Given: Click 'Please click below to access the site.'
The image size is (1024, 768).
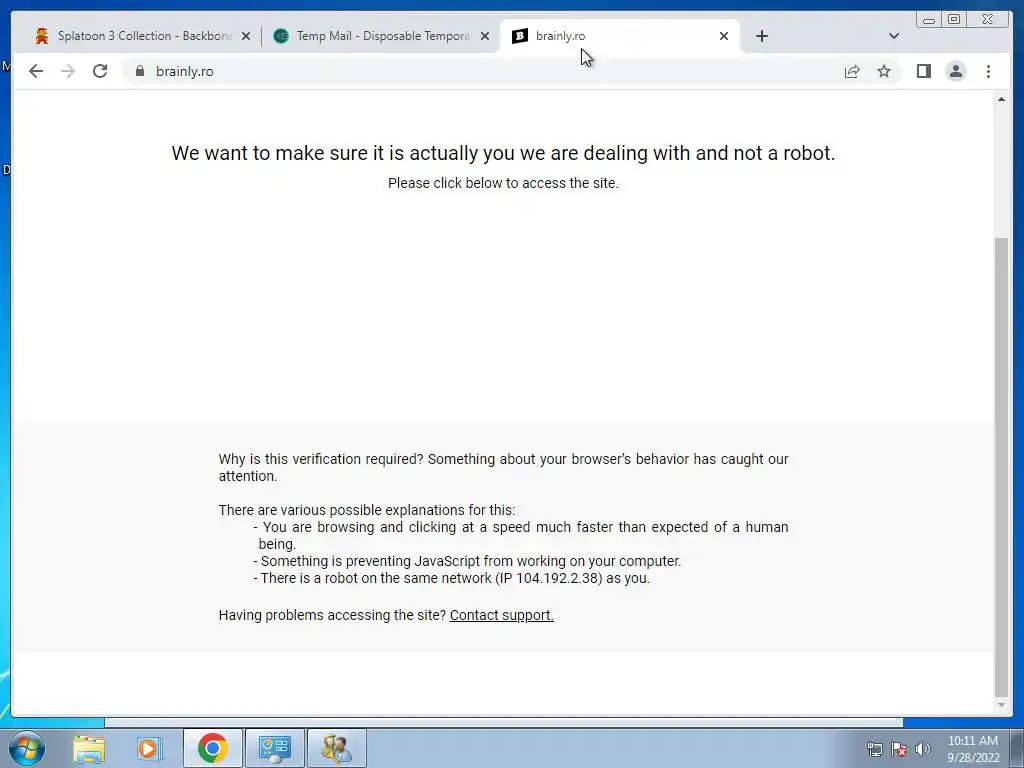Looking at the screenshot, I should pos(503,184).
